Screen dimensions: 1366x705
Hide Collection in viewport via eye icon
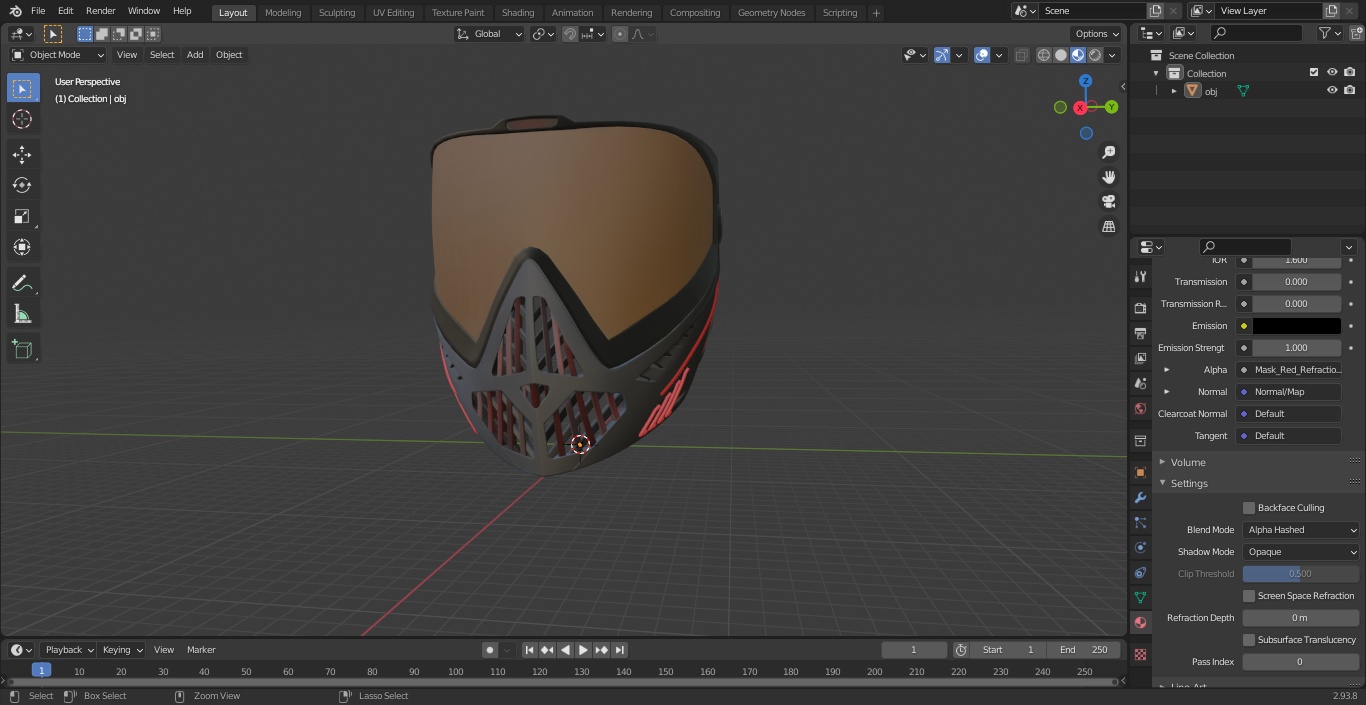click(1332, 73)
